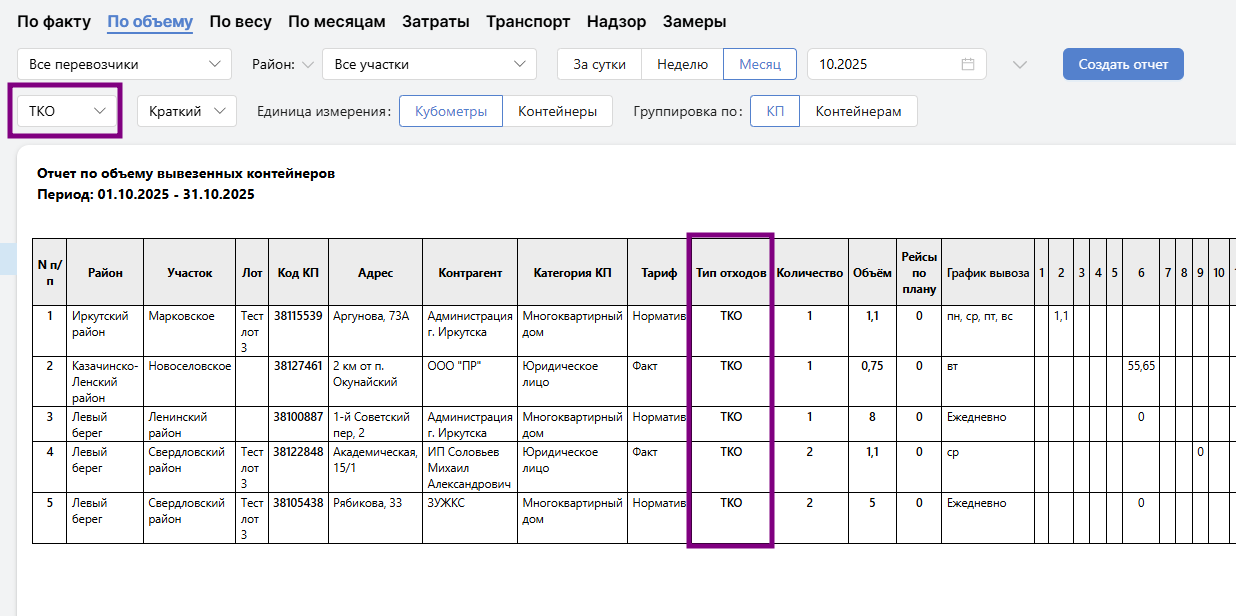1236x616 pixels.
Task: Select the 'Месяц' period option
Action: 760,64
